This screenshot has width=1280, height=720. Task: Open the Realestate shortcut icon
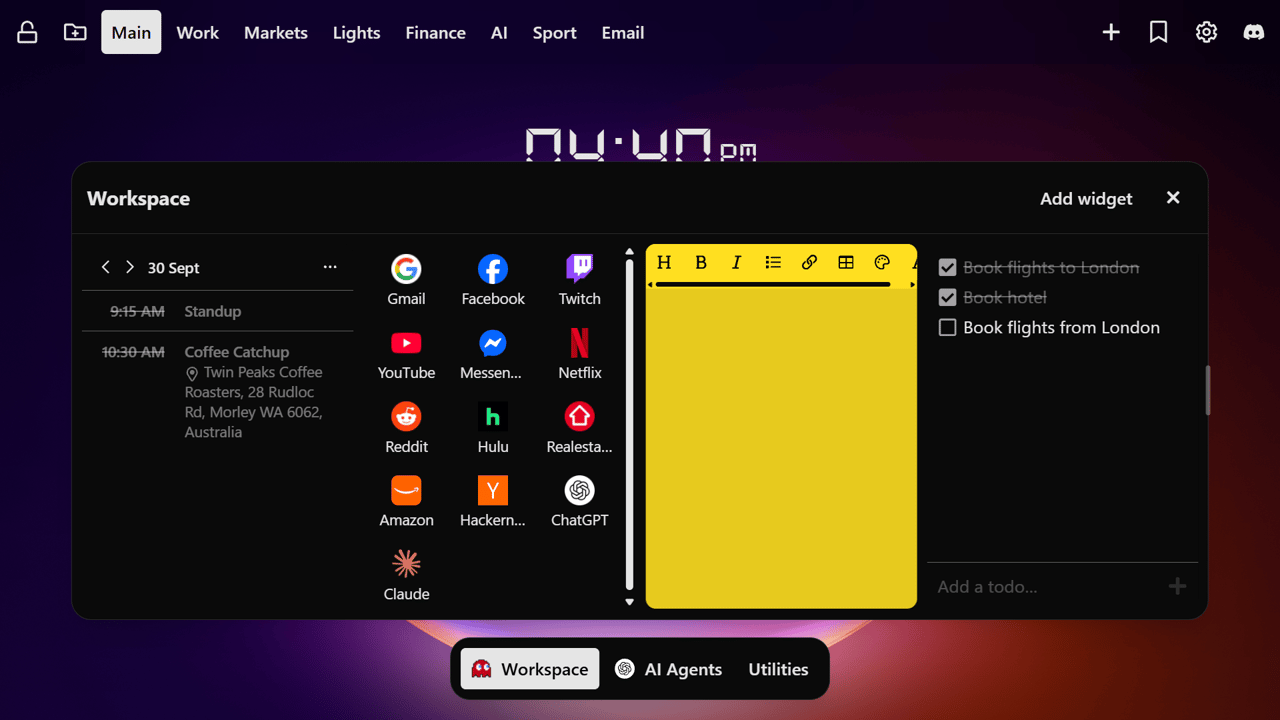tap(579, 416)
